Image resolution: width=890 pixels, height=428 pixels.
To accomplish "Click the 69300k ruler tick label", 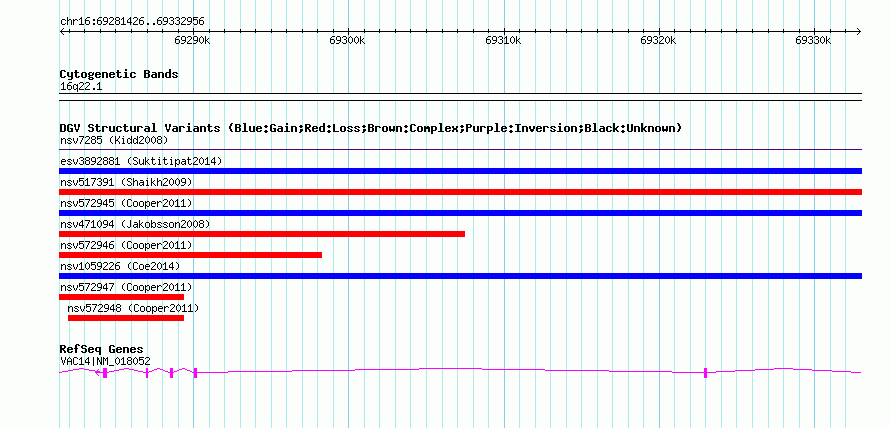I will [x=348, y=40].
